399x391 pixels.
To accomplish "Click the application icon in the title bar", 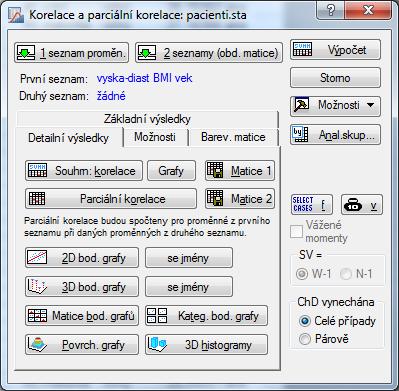I will (x=15, y=15).
